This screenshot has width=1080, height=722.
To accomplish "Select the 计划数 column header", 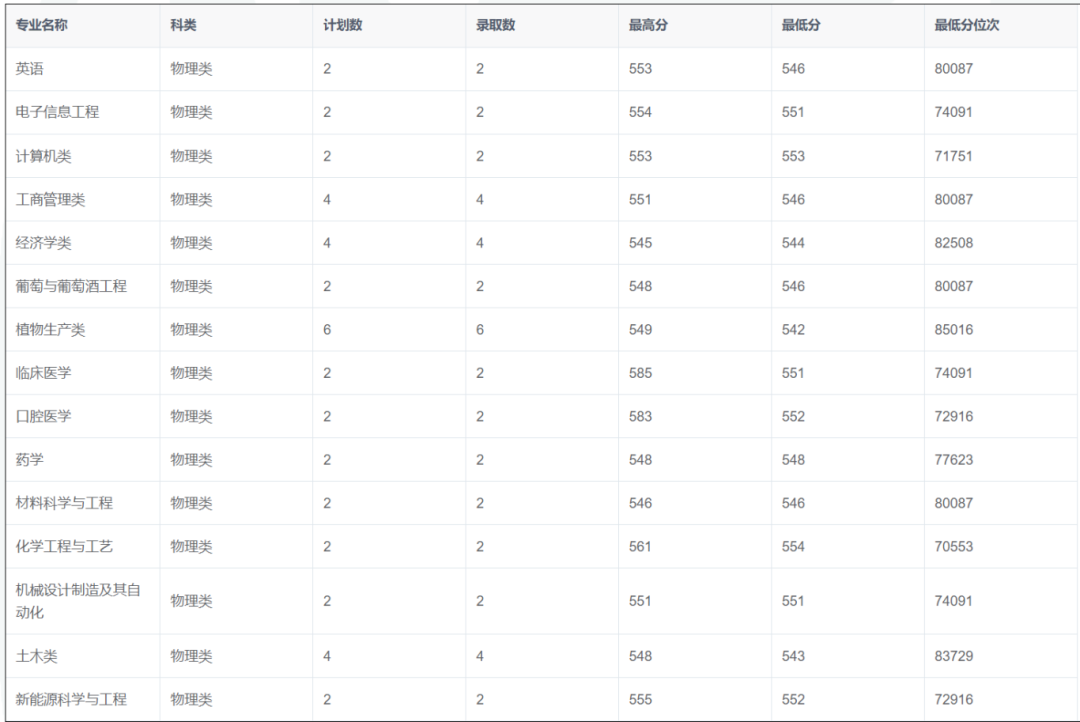I will pyautogui.click(x=342, y=25).
